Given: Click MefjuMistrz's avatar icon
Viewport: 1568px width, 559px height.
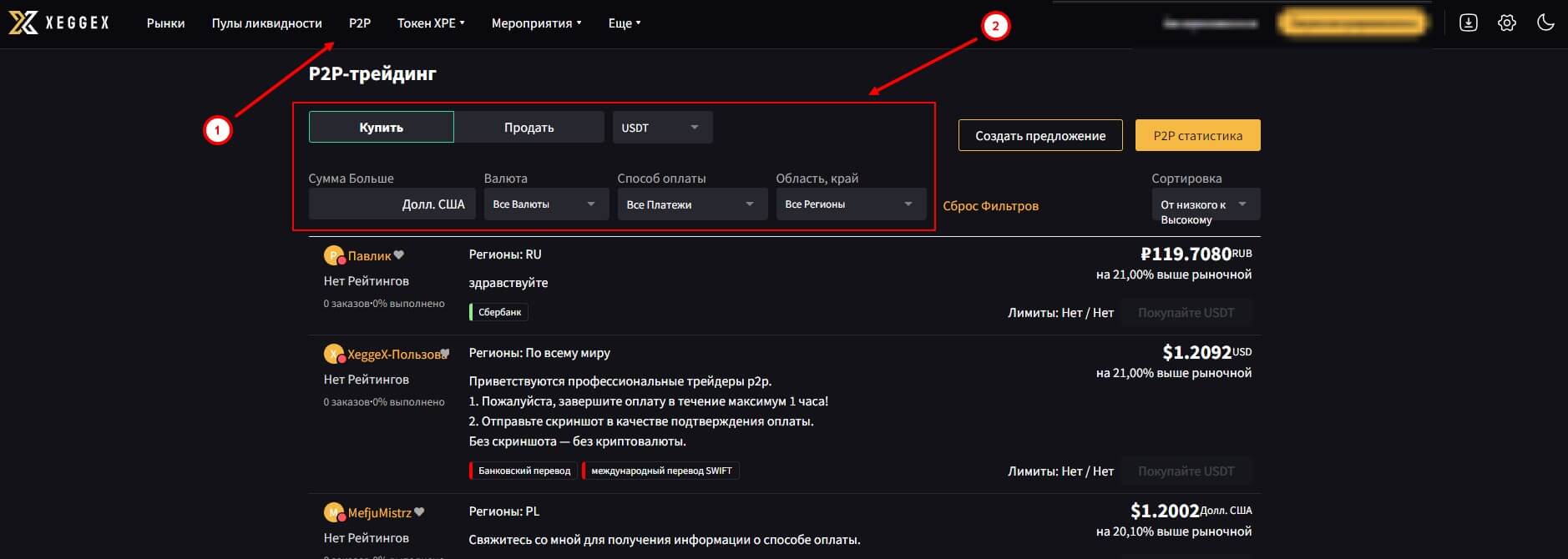Looking at the screenshot, I should 334,513.
